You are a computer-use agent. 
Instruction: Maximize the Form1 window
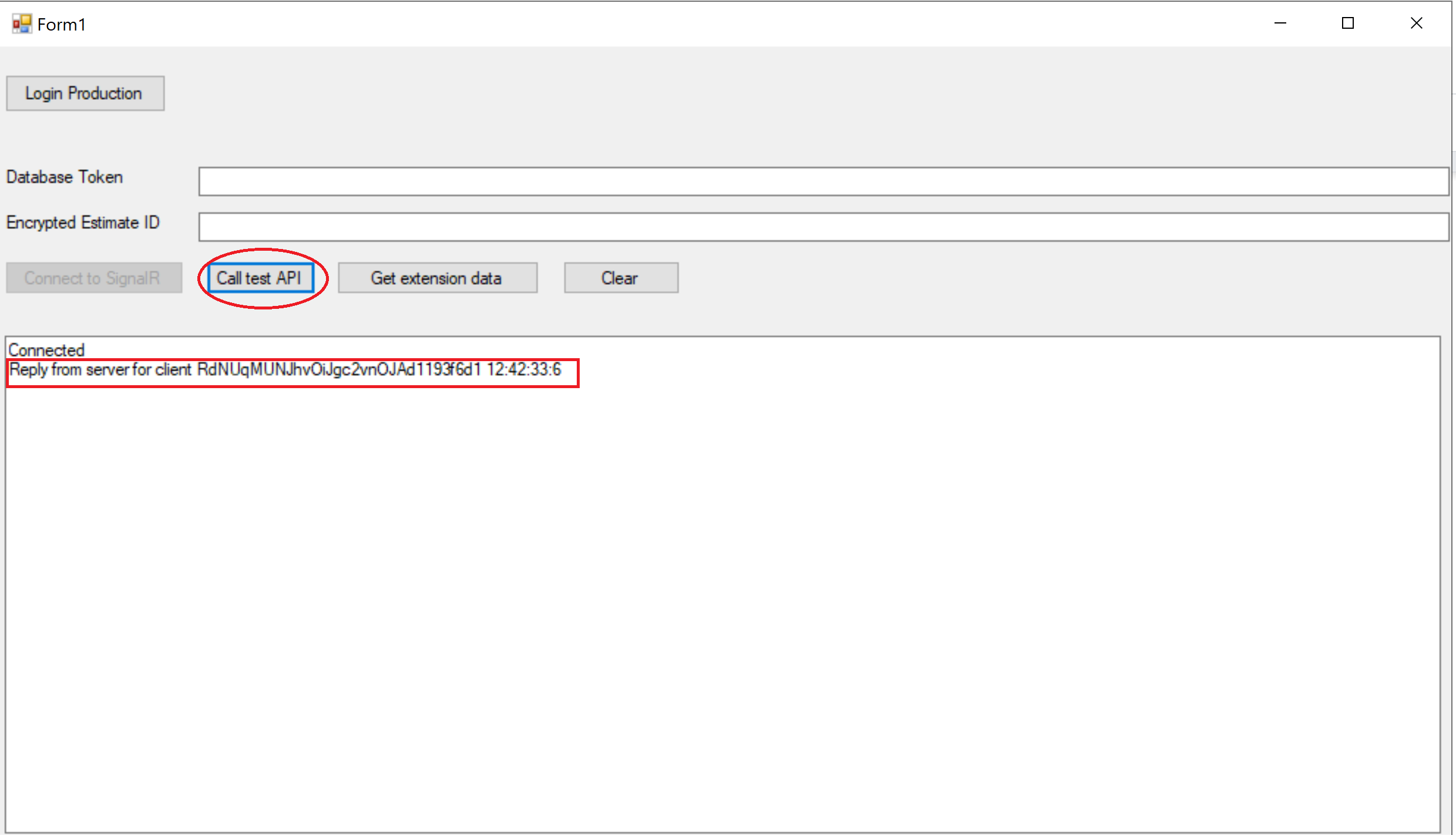pos(1348,23)
